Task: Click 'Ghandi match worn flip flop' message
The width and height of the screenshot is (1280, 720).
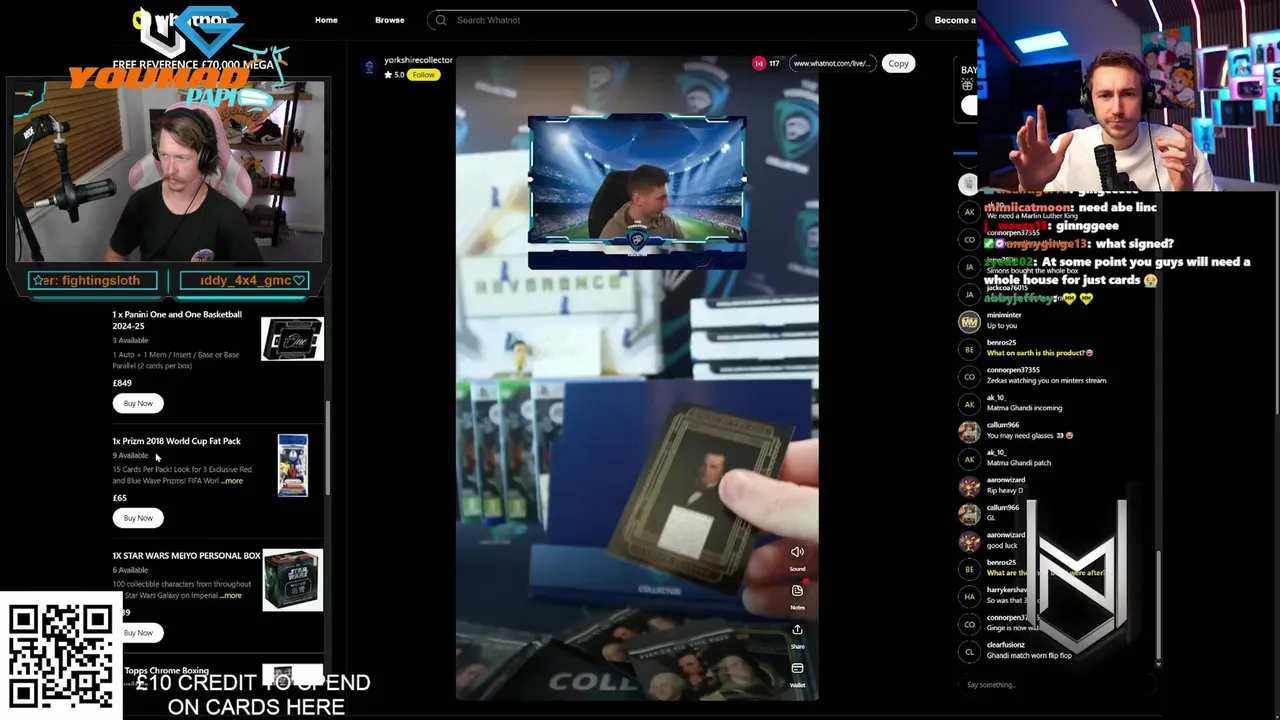Action: pos(1029,655)
